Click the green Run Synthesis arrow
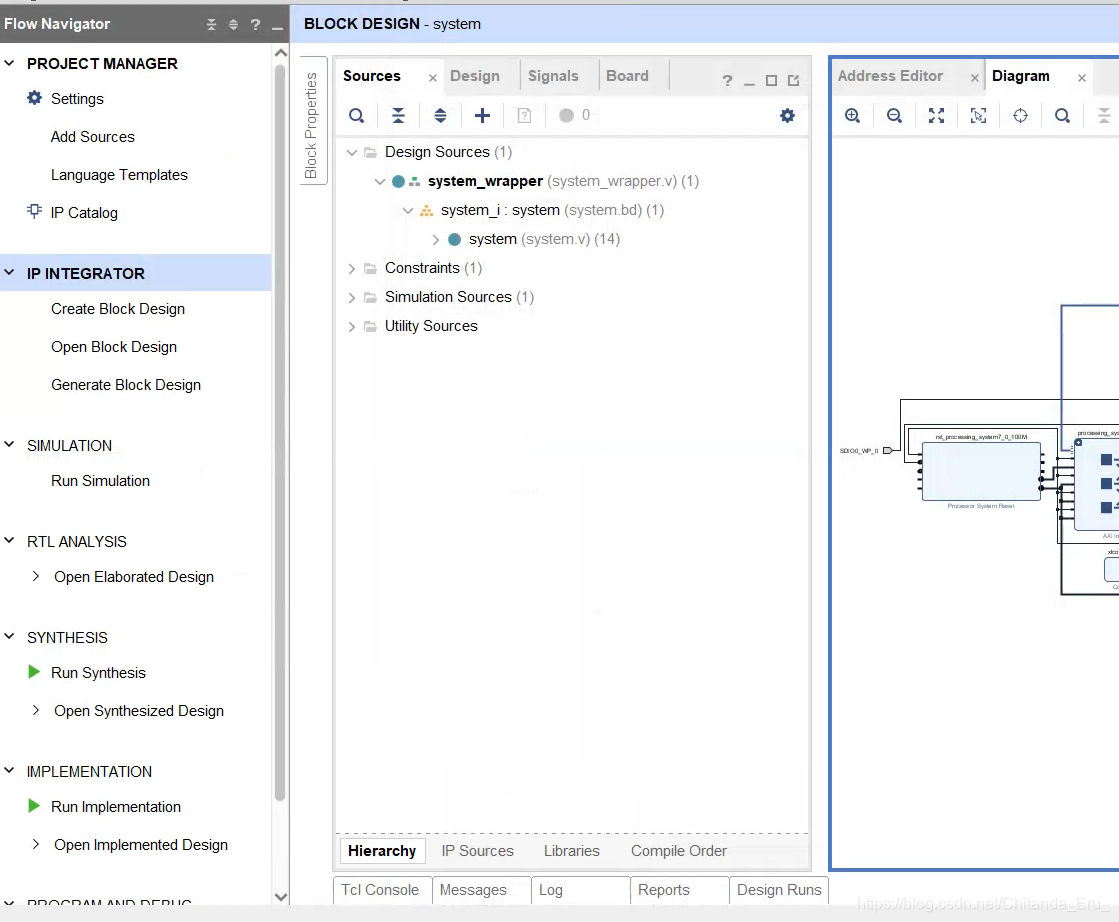Viewport: 1119px width, 922px height. pyautogui.click(x=34, y=672)
